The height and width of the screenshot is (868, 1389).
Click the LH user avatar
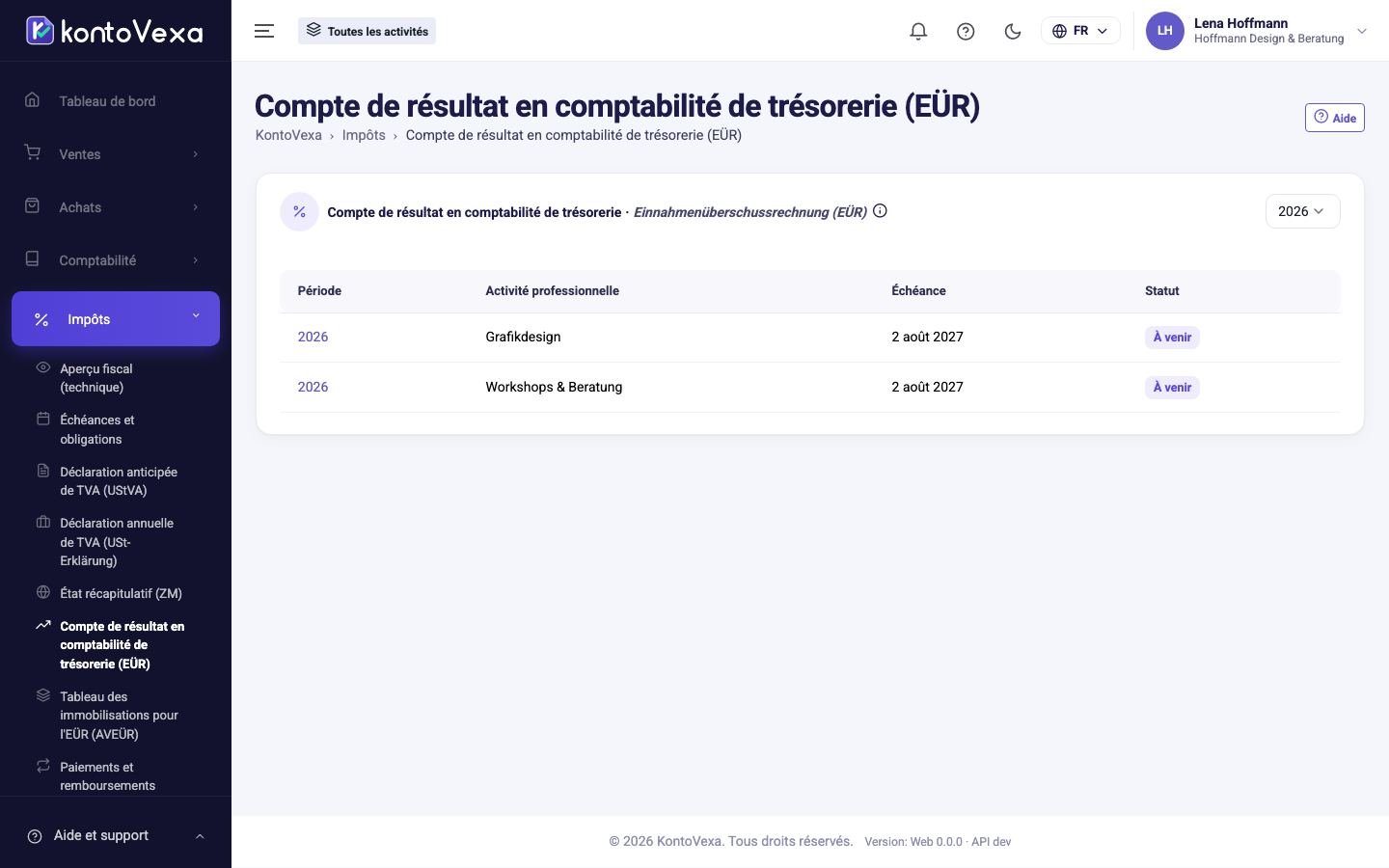coord(1164,31)
